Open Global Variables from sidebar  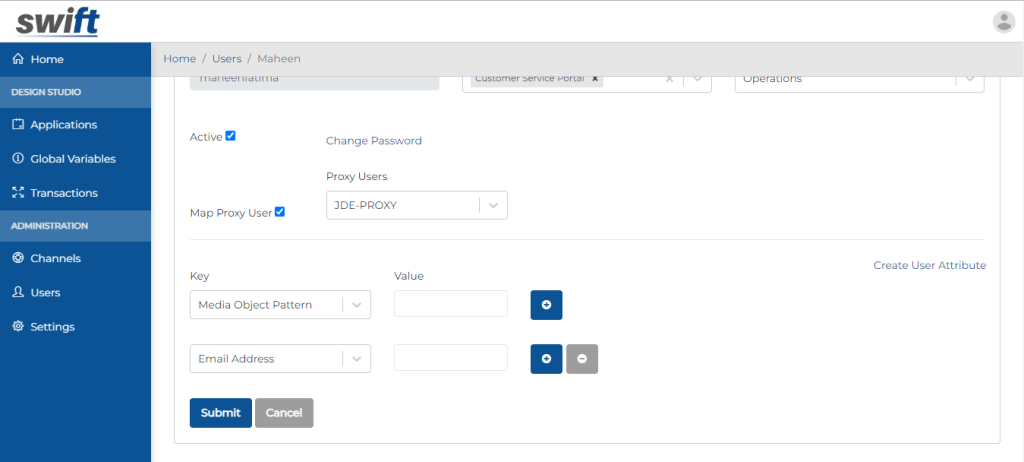click(72, 159)
